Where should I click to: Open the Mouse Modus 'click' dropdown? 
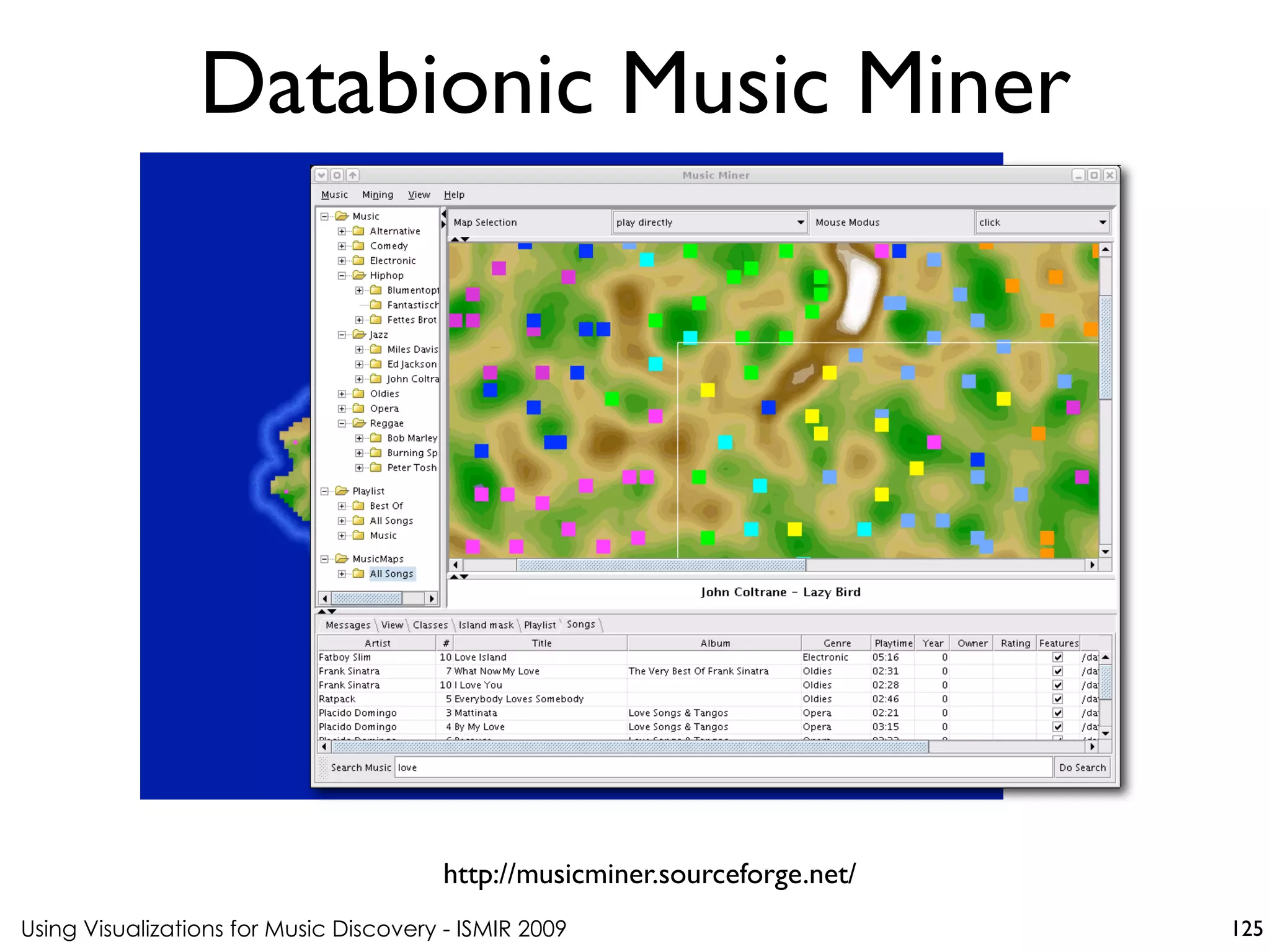point(1042,222)
